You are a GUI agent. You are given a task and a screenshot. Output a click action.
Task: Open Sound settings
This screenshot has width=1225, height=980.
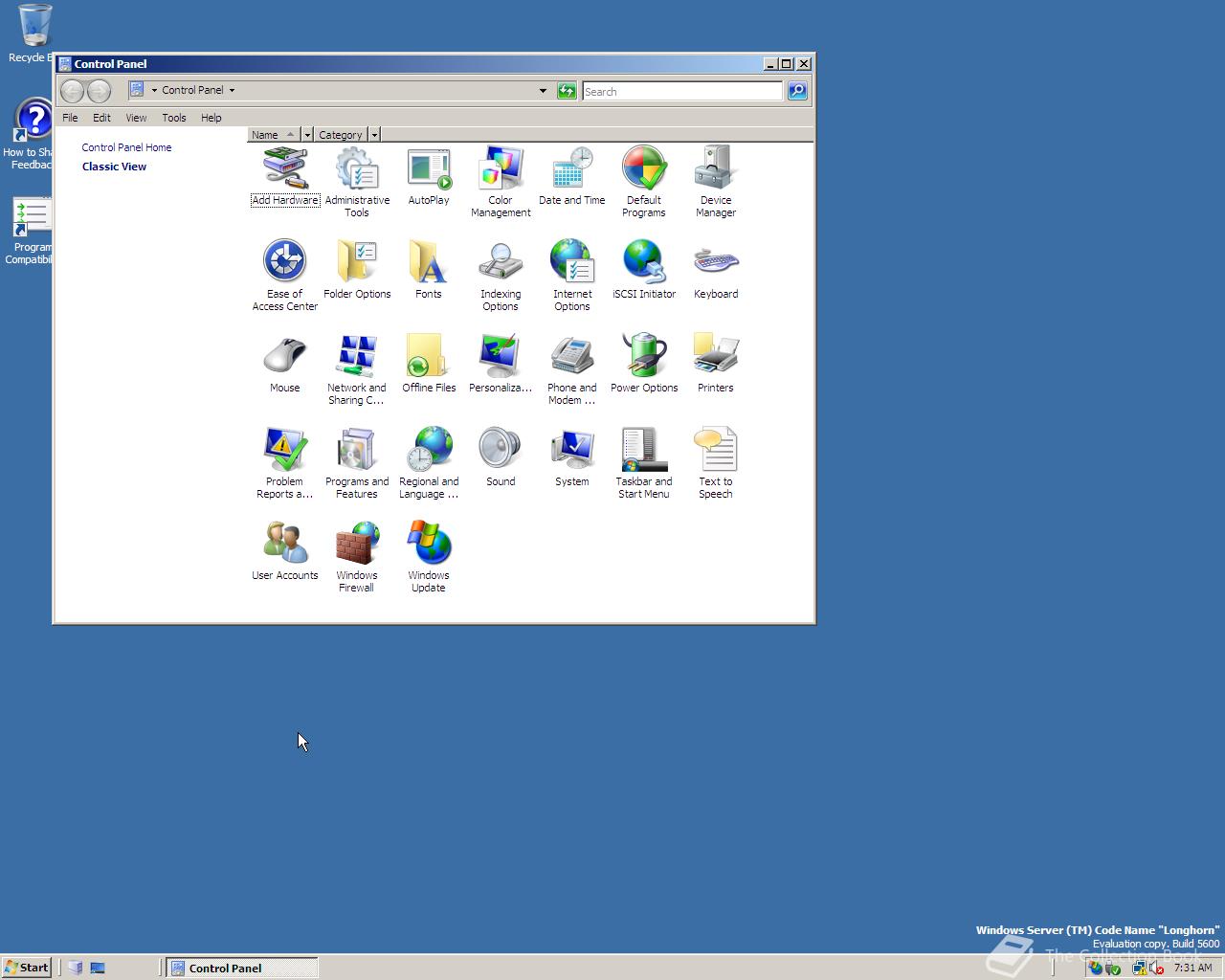click(x=501, y=457)
